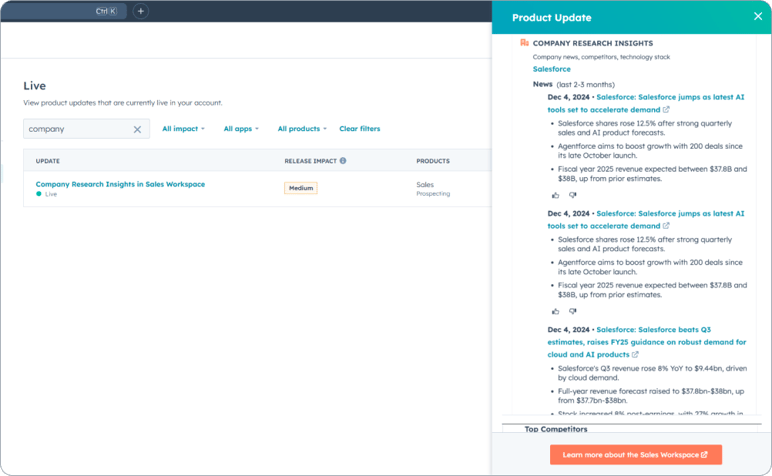
Task: Open Company Research Insights in Sales Workspace
Action: coord(120,184)
